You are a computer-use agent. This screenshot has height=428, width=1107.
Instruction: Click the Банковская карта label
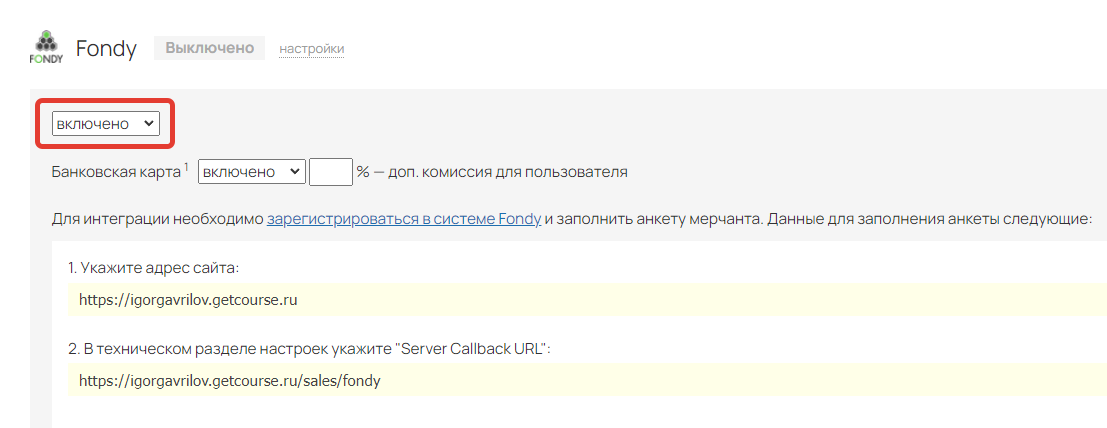click(x=116, y=172)
